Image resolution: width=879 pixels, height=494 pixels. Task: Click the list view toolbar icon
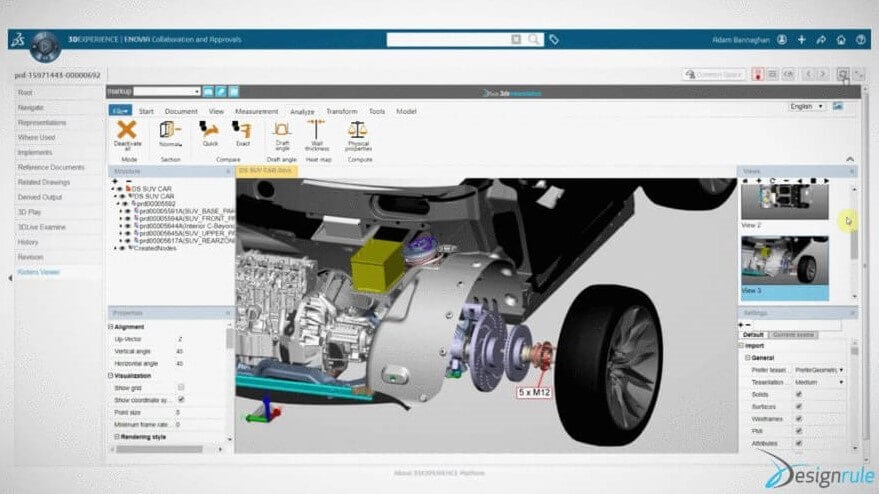pos(773,74)
